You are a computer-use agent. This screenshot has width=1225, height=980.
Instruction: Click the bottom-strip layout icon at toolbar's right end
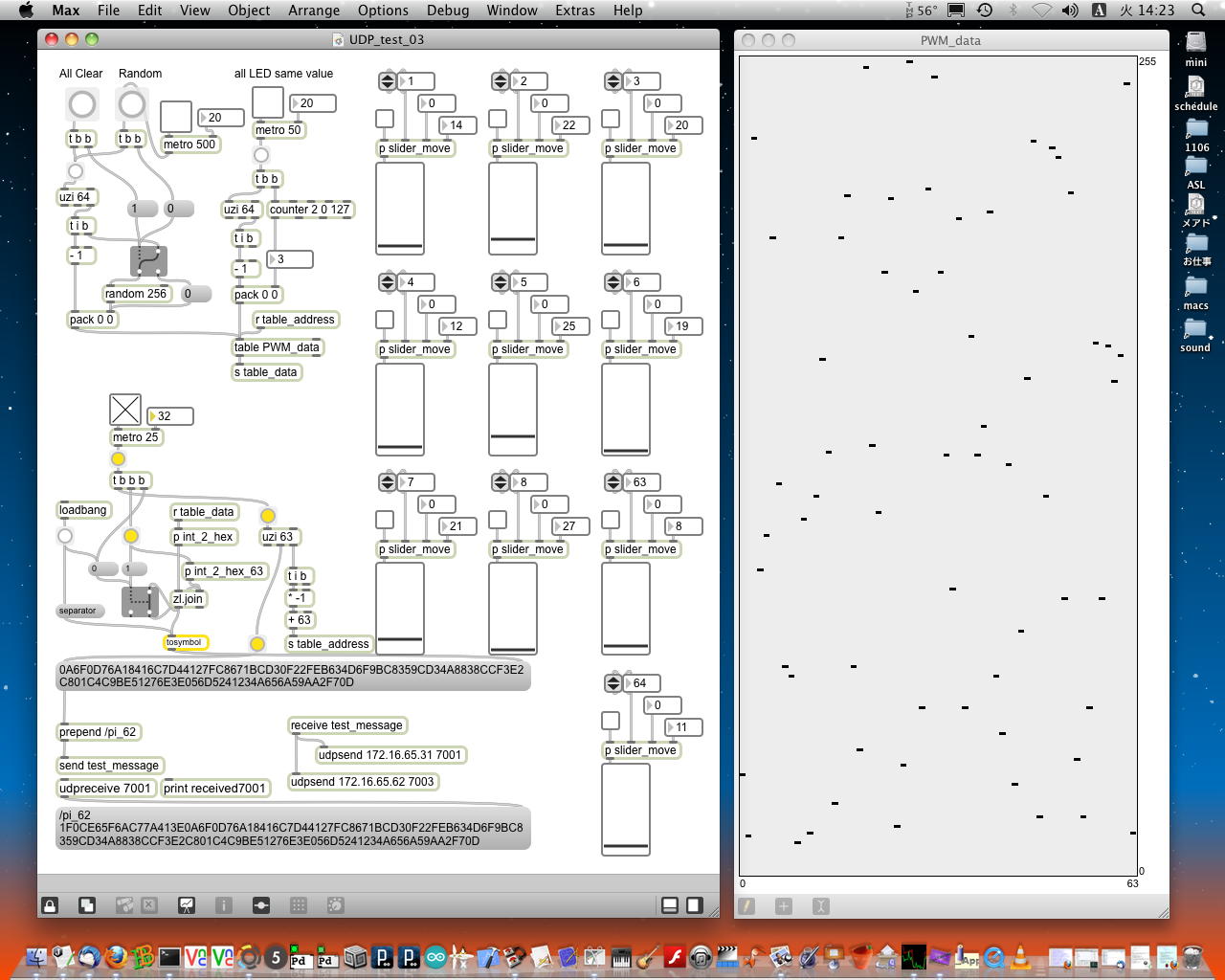coord(670,904)
